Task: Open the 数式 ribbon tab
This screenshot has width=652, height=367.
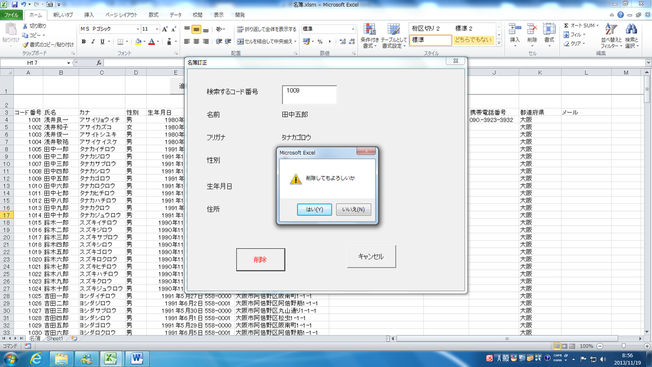Action: (x=153, y=15)
